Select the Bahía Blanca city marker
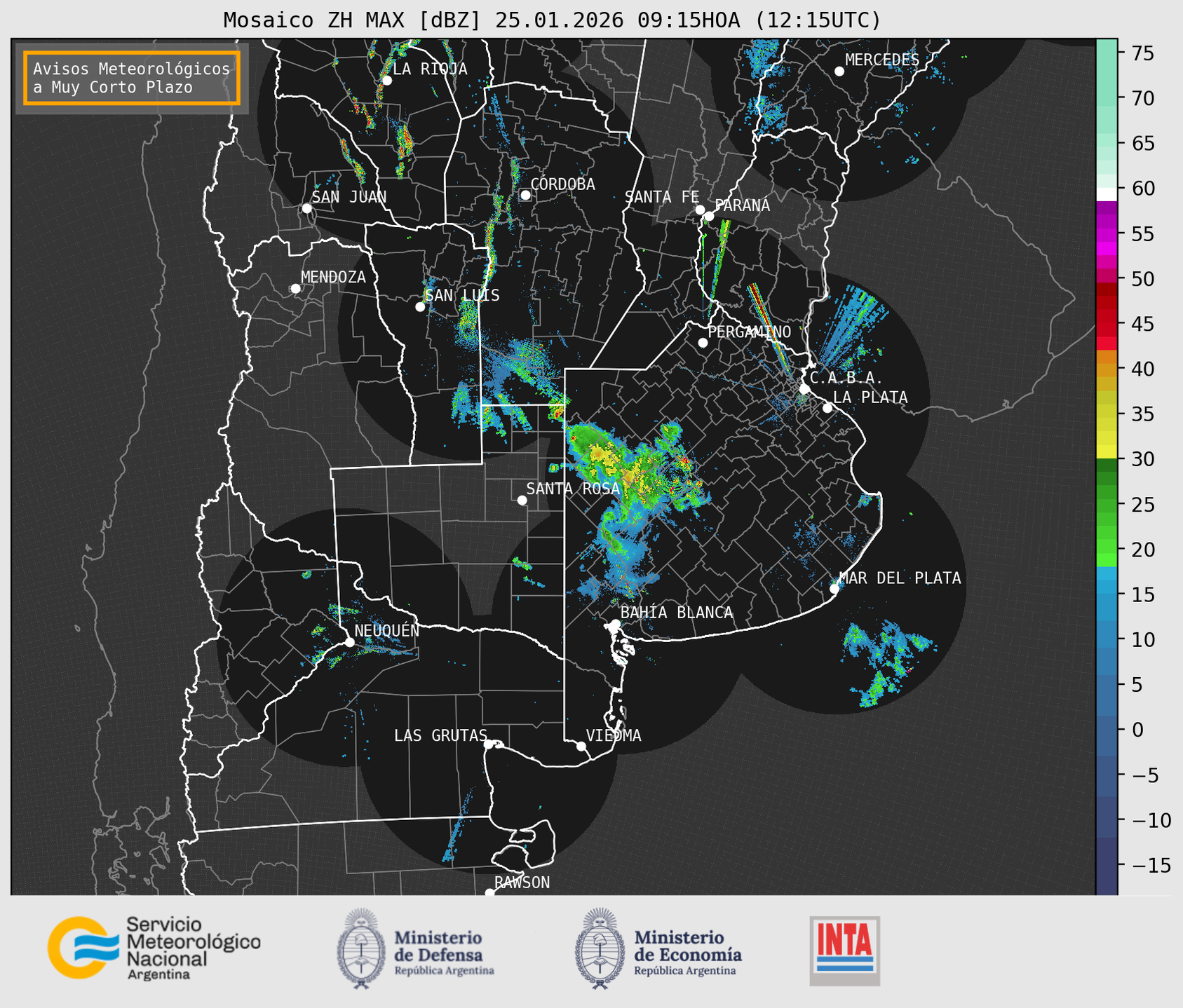The width and height of the screenshot is (1183, 1008). coord(615,624)
